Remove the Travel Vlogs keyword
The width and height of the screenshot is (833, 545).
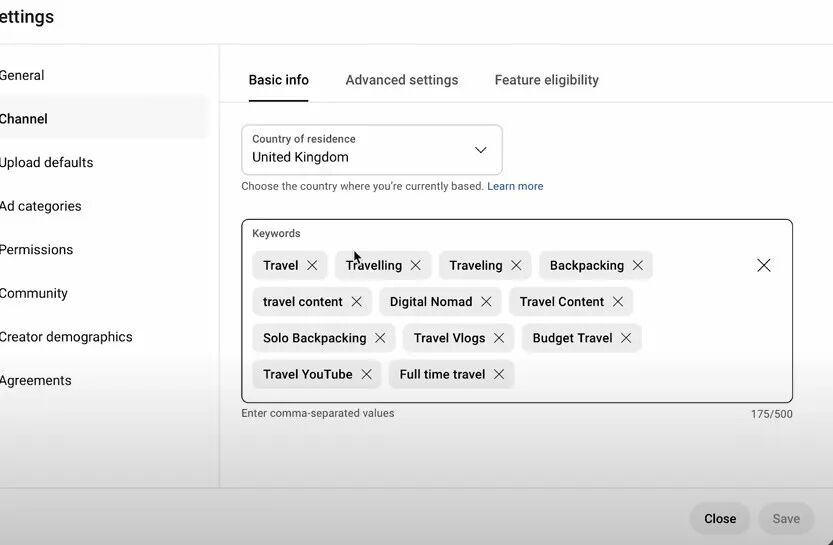(x=499, y=338)
